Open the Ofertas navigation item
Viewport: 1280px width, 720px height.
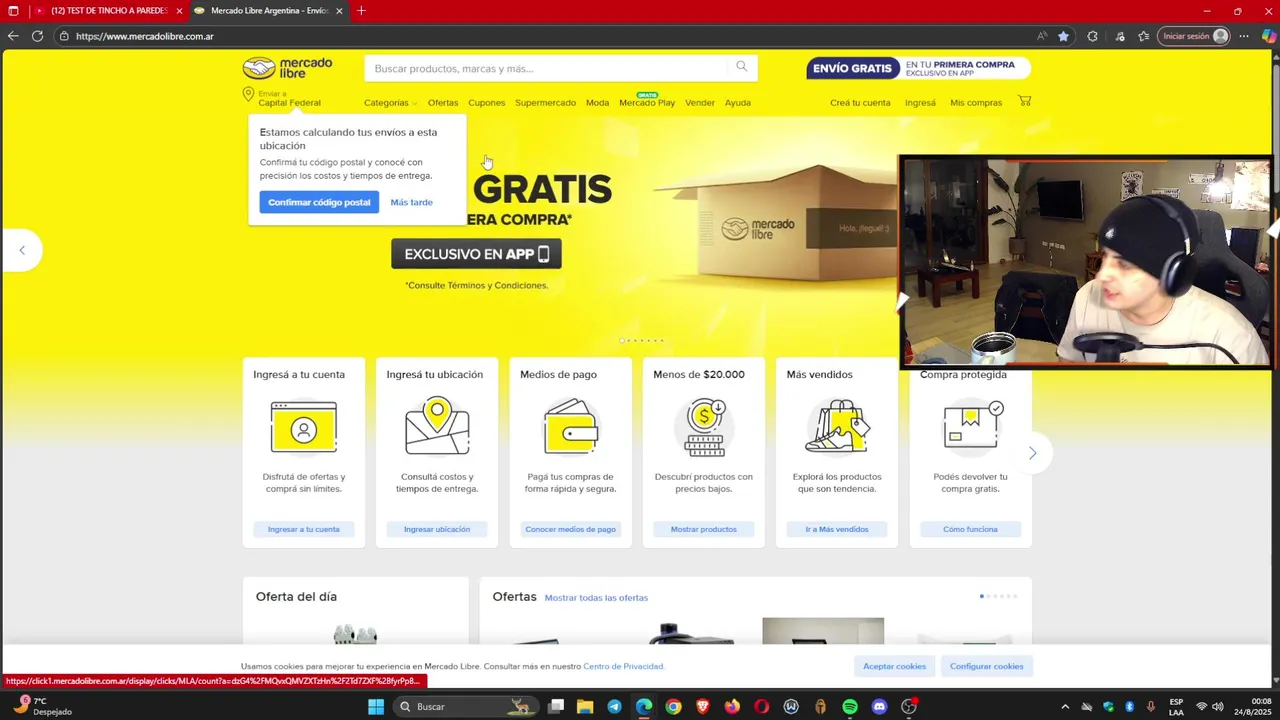click(x=443, y=103)
